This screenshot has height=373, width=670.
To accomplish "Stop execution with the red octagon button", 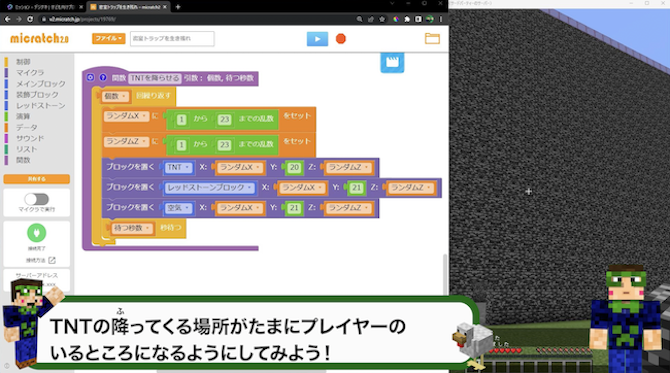I will [x=341, y=39].
